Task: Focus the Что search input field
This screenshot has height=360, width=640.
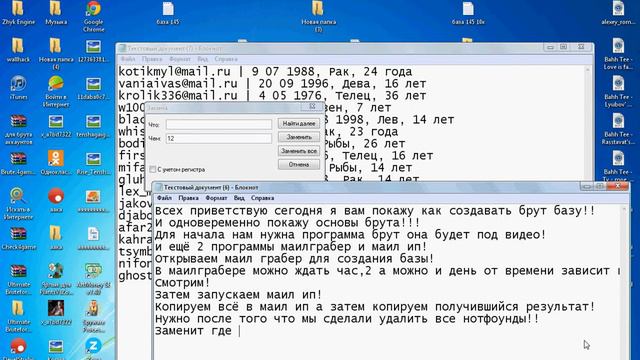Action: click(x=219, y=124)
